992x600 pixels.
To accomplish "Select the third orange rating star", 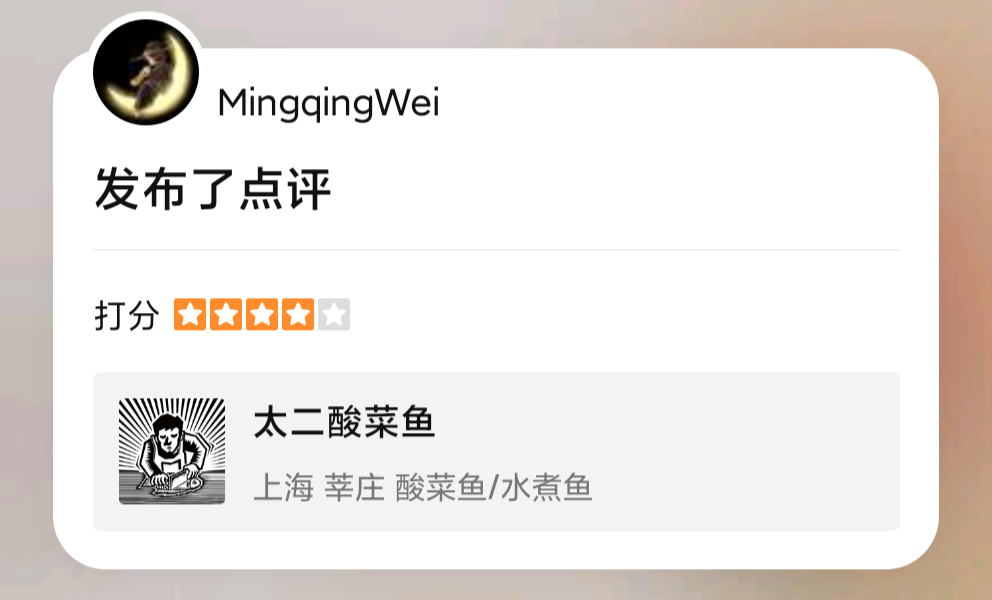I will pos(262,315).
